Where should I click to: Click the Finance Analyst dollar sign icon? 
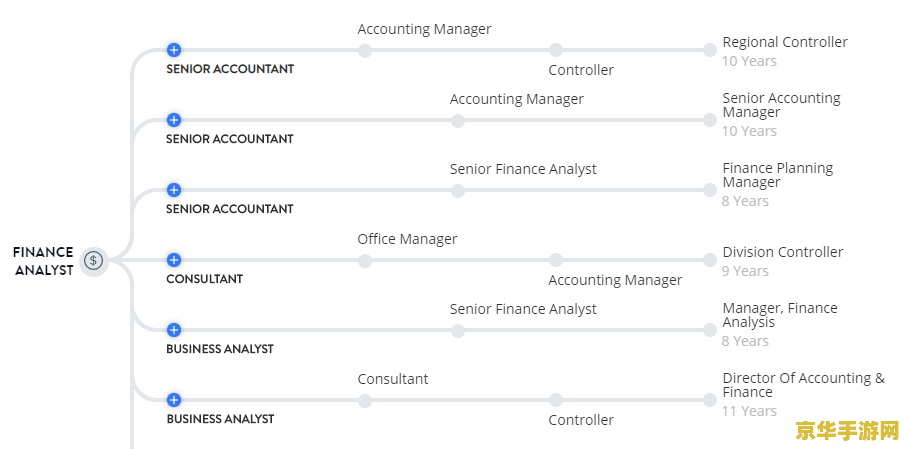tap(93, 261)
